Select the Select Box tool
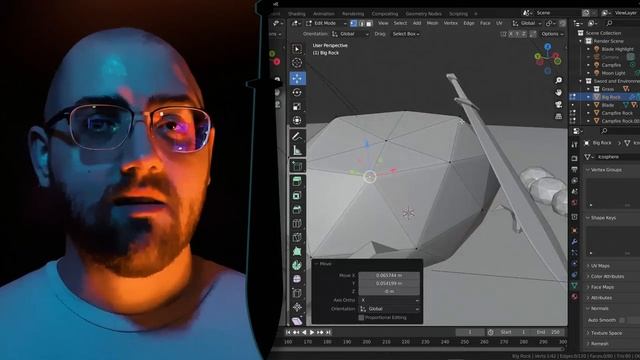Screen dimensions: 640x360 pos(297,49)
